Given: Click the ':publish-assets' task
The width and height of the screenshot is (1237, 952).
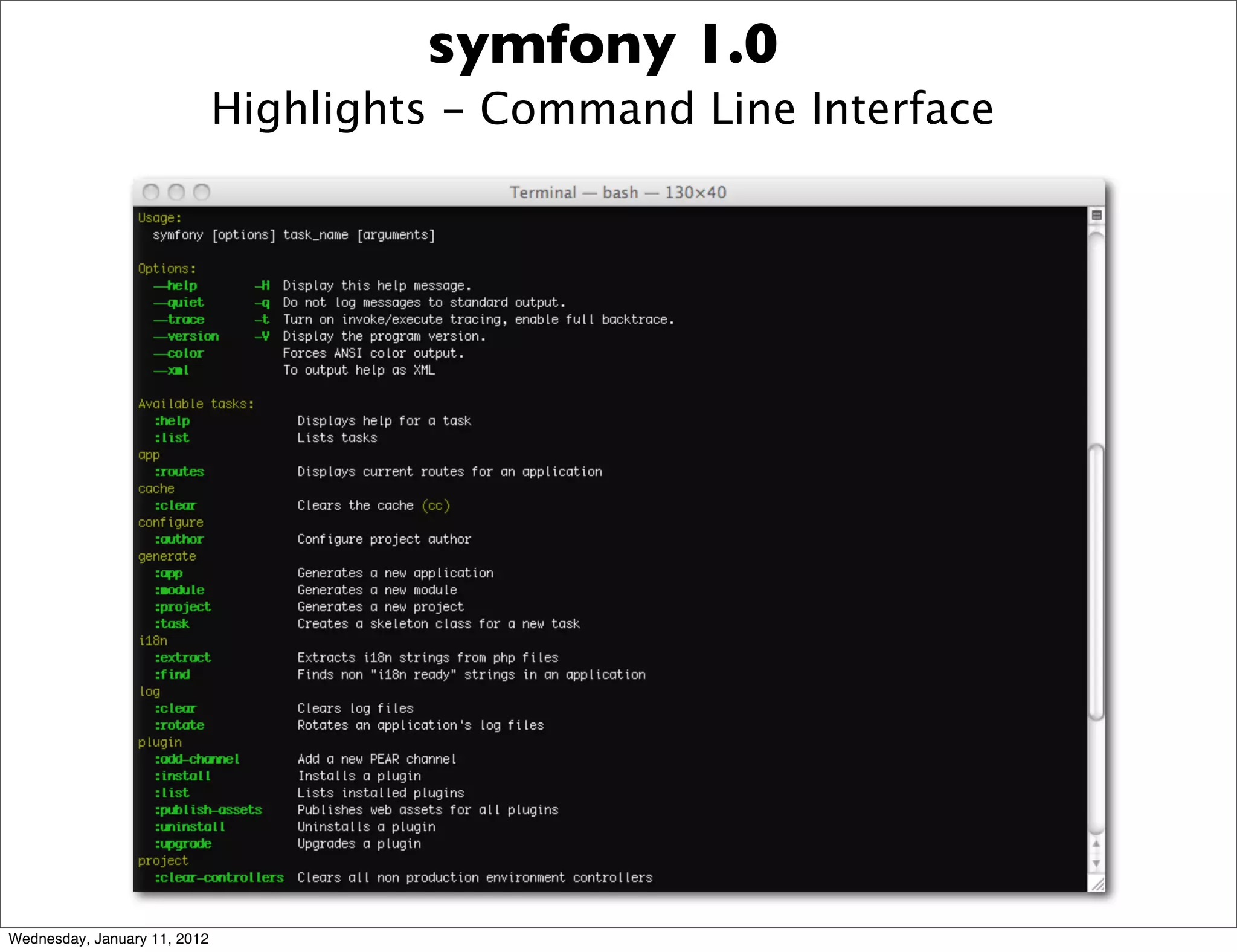Looking at the screenshot, I should [208, 810].
